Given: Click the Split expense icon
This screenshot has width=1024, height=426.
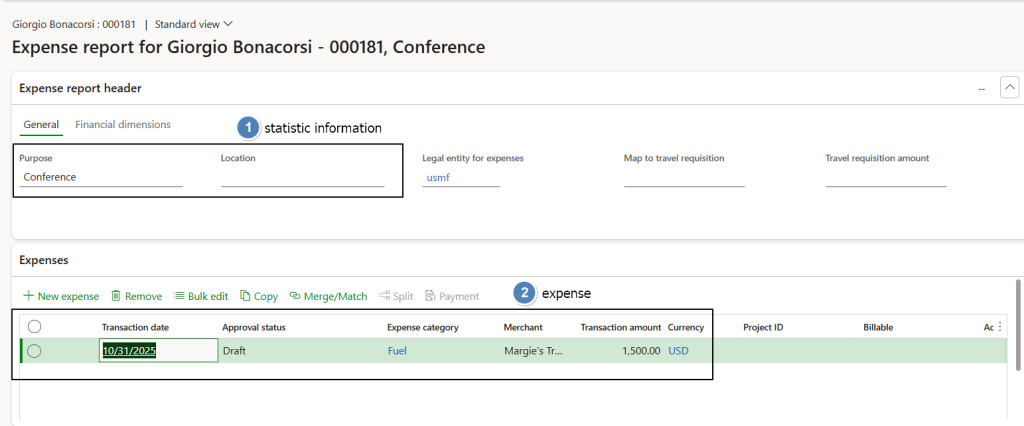Looking at the screenshot, I should click(384, 296).
